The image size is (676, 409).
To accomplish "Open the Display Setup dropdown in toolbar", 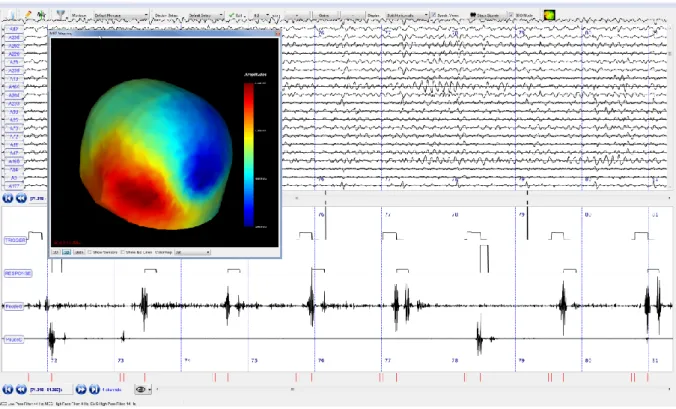I will pyautogui.click(x=206, y=16).
